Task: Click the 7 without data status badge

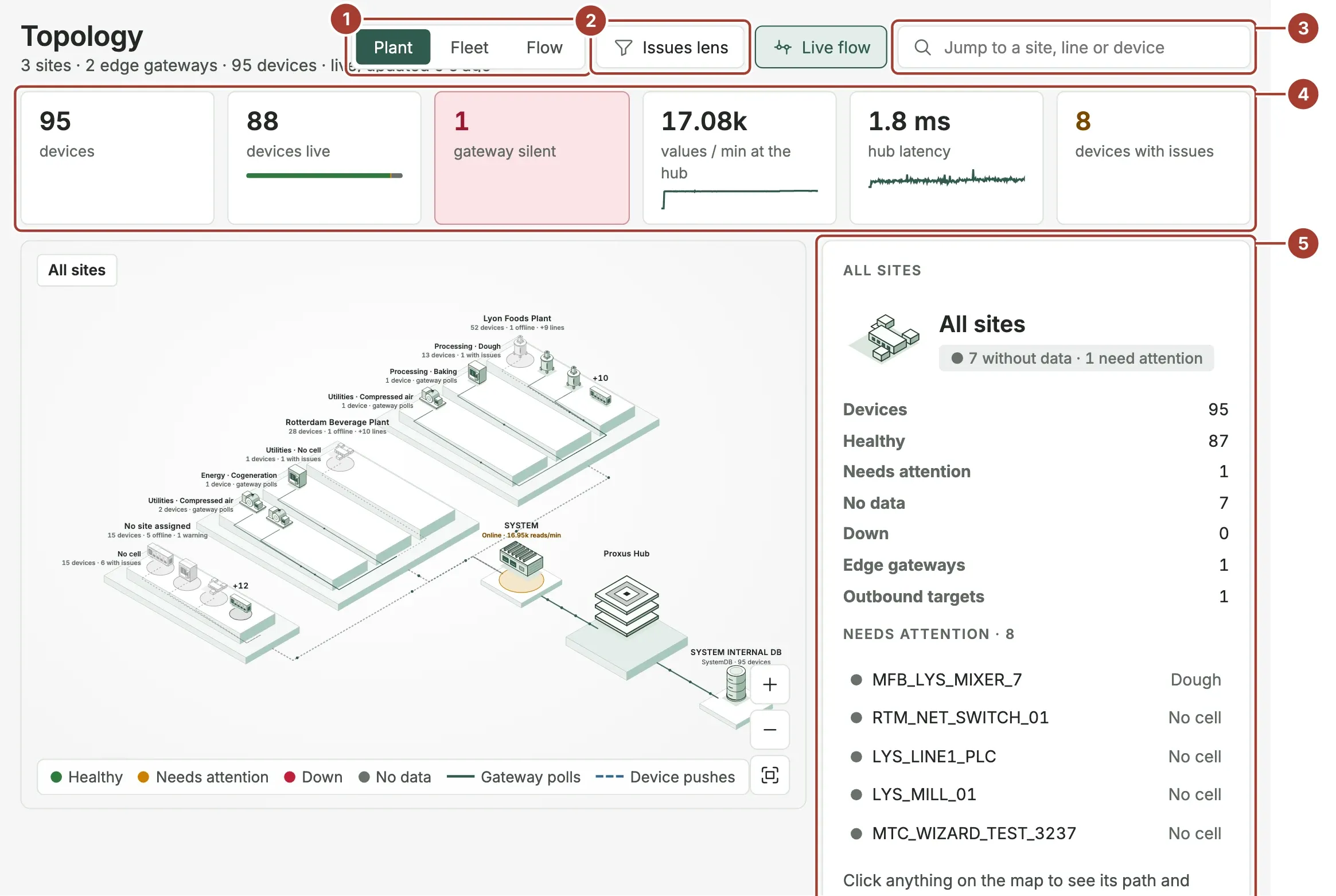Action: click(1076, 358)
